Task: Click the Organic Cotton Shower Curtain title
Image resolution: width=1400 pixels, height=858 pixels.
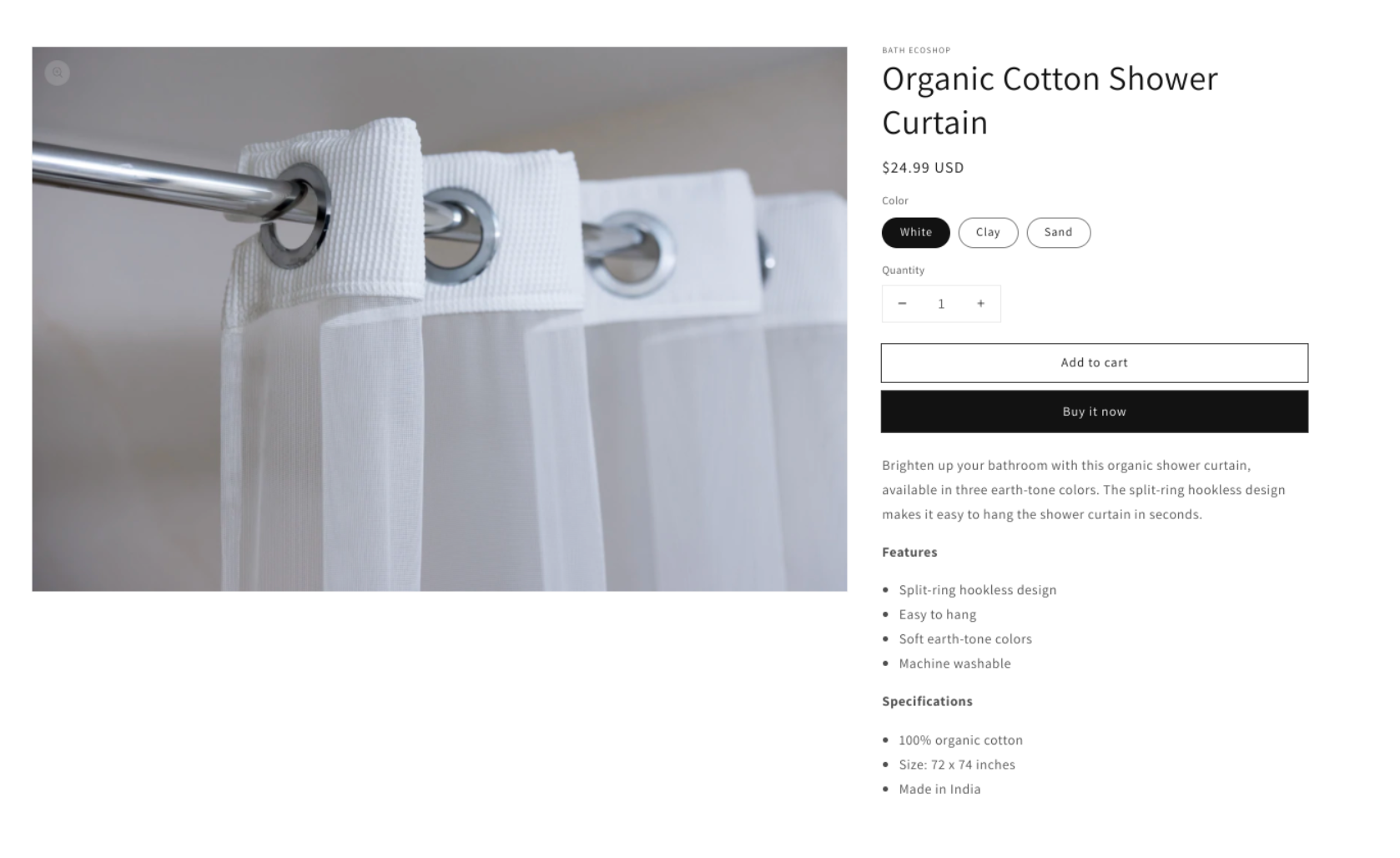Action: [x=1050, y=100]
